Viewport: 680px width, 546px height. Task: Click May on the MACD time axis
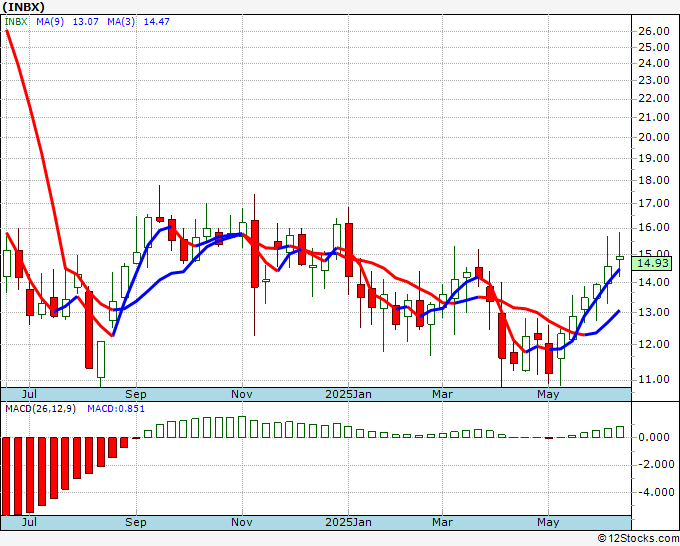548,522
